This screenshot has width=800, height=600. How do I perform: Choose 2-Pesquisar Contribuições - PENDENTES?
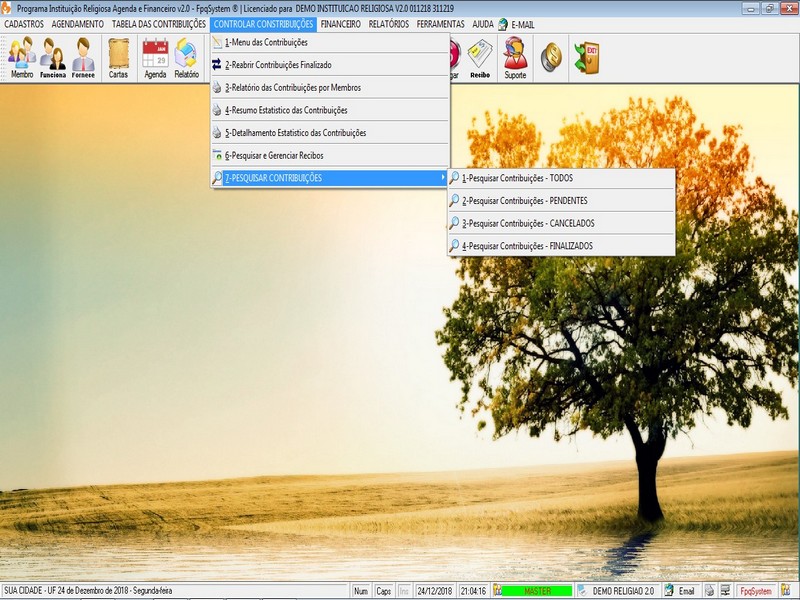pyautogui.click(x=561, y=201)
